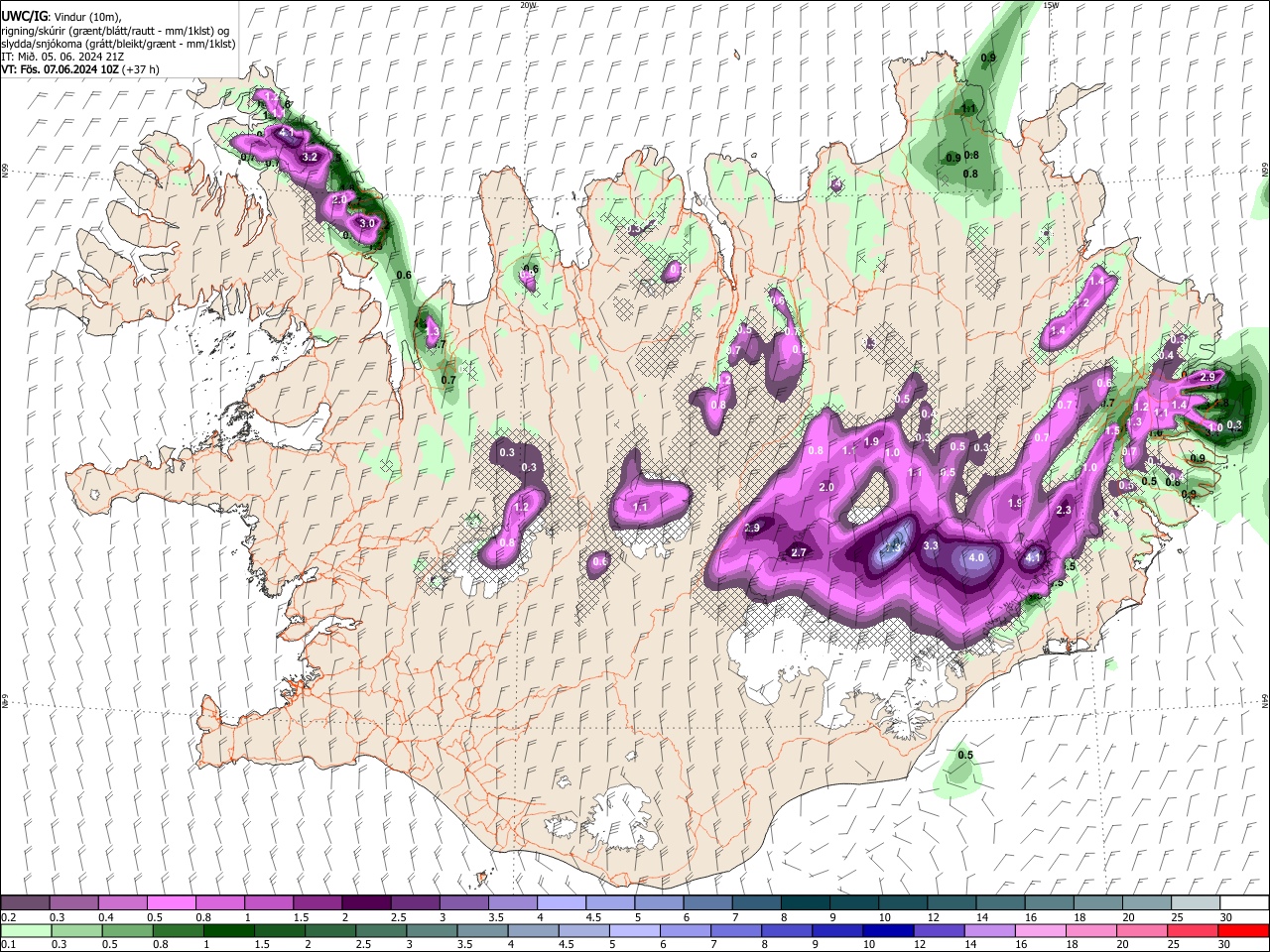Click the '0.1' label under the lower legend row
1270x952 pixels.
pyautogui.click(x=9, y=945)
